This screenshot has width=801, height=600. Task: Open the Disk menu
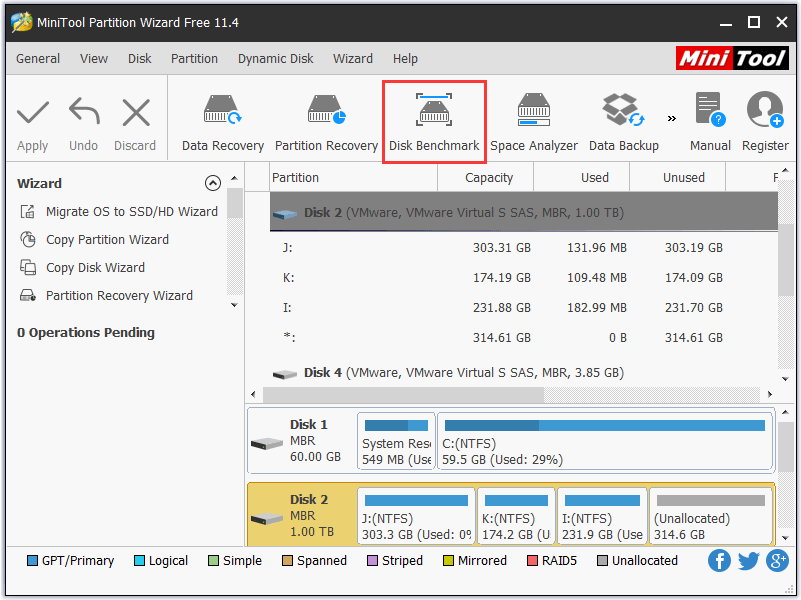139,59
